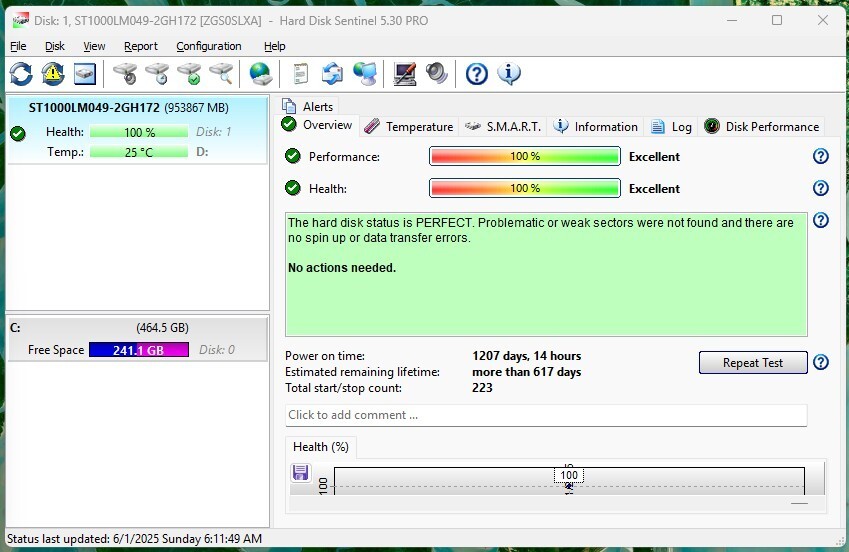849x552 pixels.
Task: Click the green check icon beside Performance
Action: [293, 156]
